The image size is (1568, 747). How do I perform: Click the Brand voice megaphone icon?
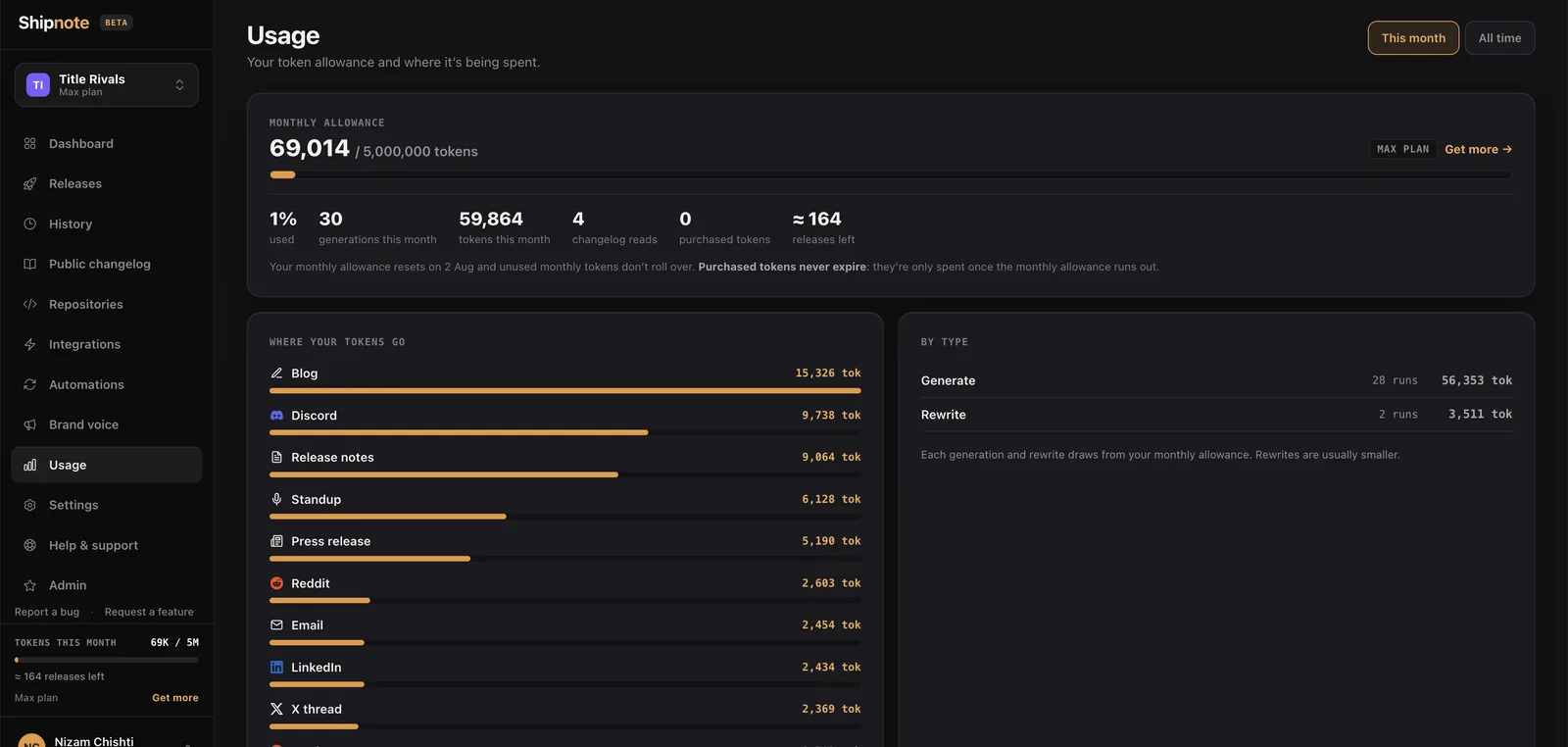click(29, 424)
